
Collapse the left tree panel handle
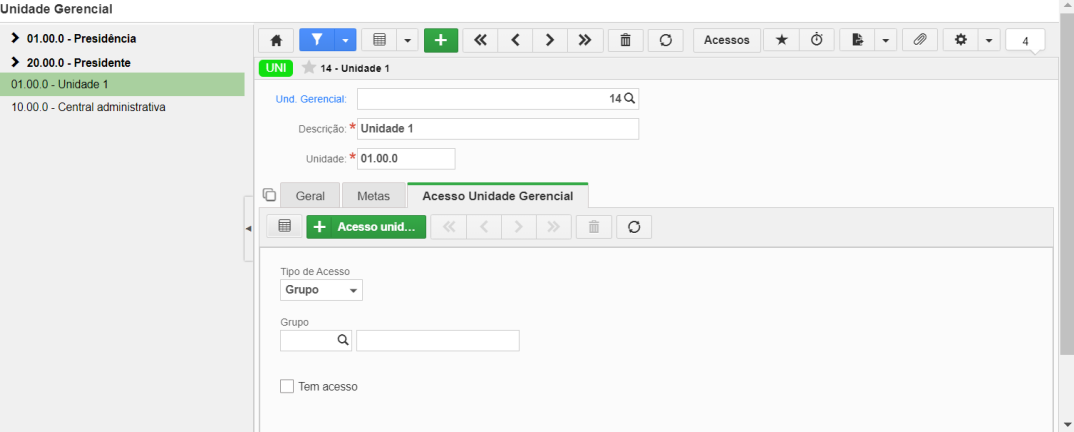249,229
